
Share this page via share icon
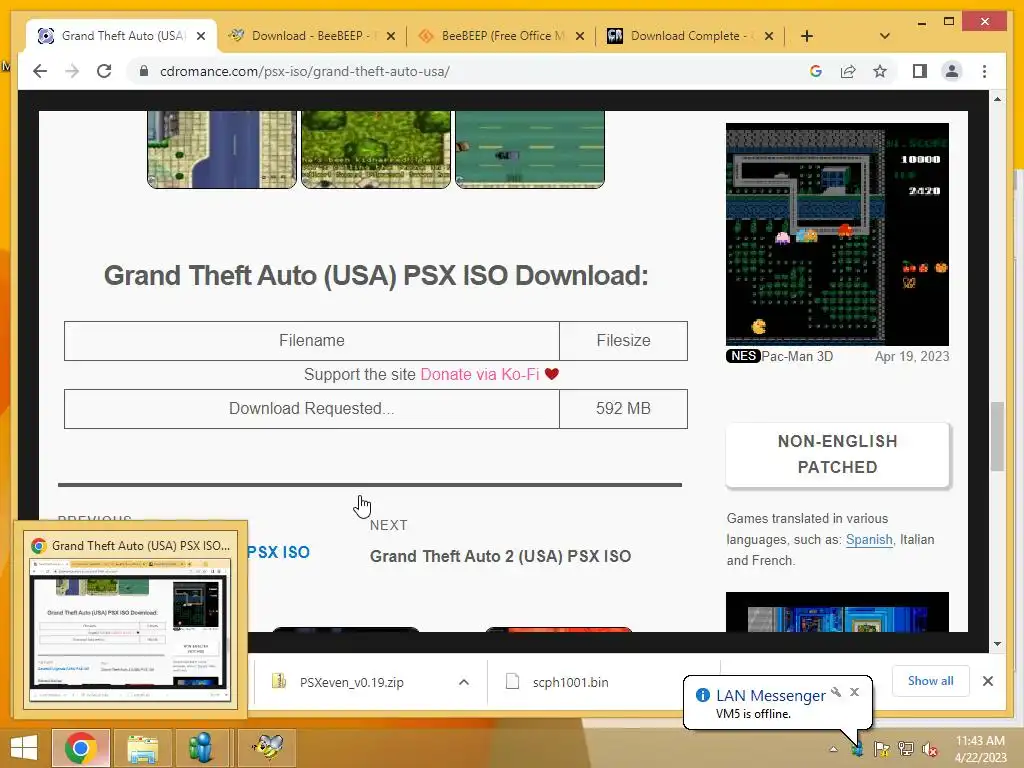click(848, 71)
